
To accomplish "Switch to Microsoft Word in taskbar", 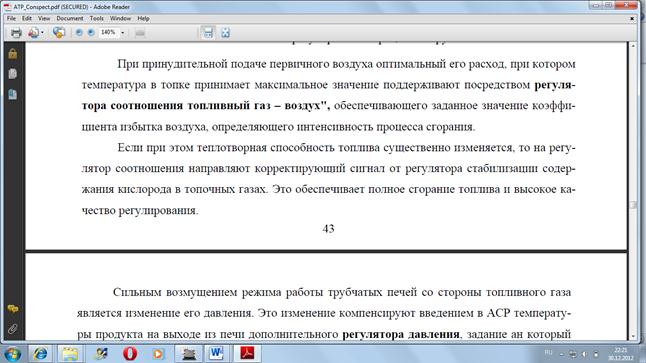I will point(216,354).
